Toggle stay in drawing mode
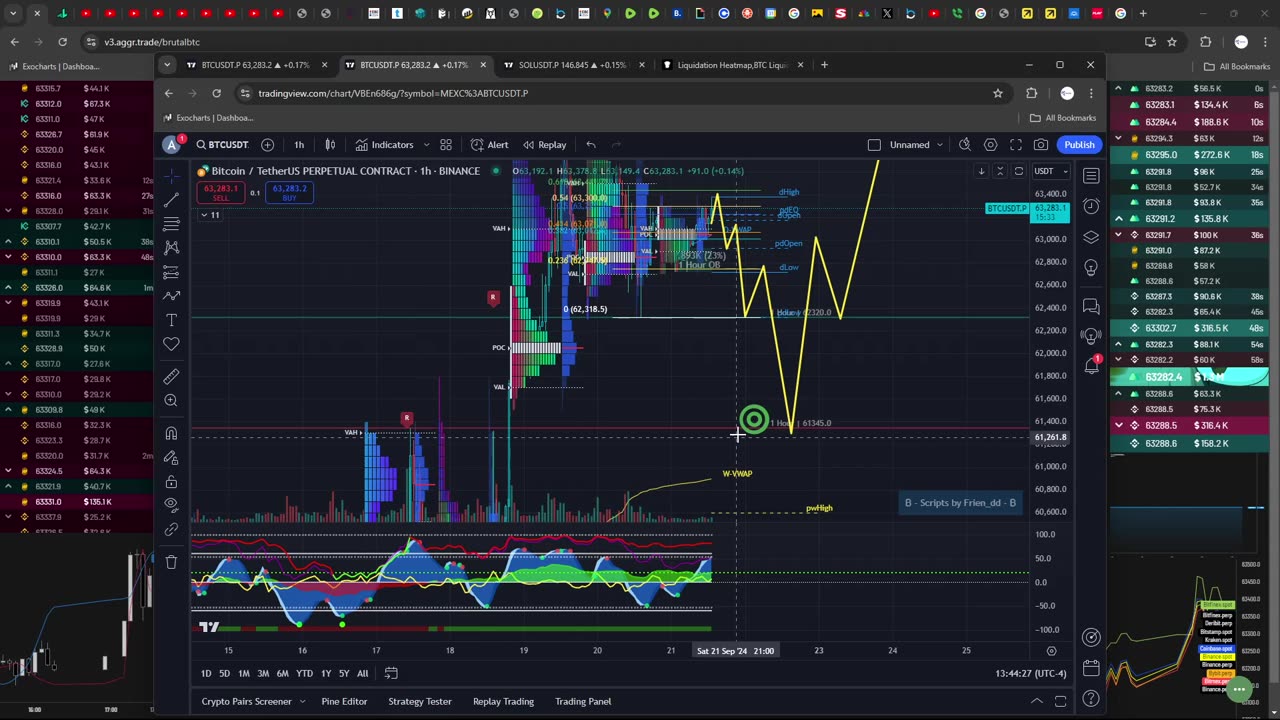 [171, 457]
